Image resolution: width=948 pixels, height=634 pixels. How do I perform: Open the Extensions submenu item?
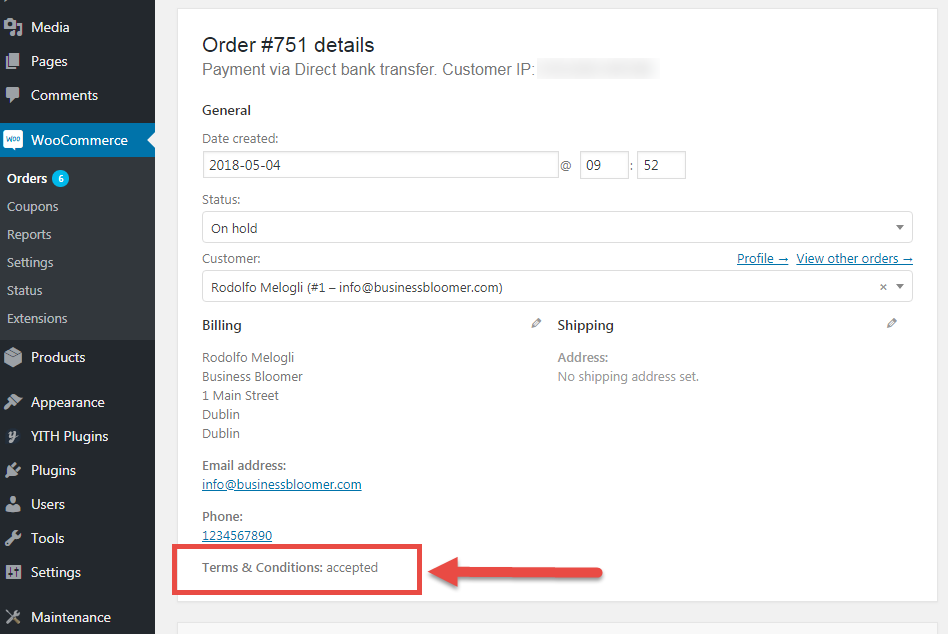coord(37,319)
